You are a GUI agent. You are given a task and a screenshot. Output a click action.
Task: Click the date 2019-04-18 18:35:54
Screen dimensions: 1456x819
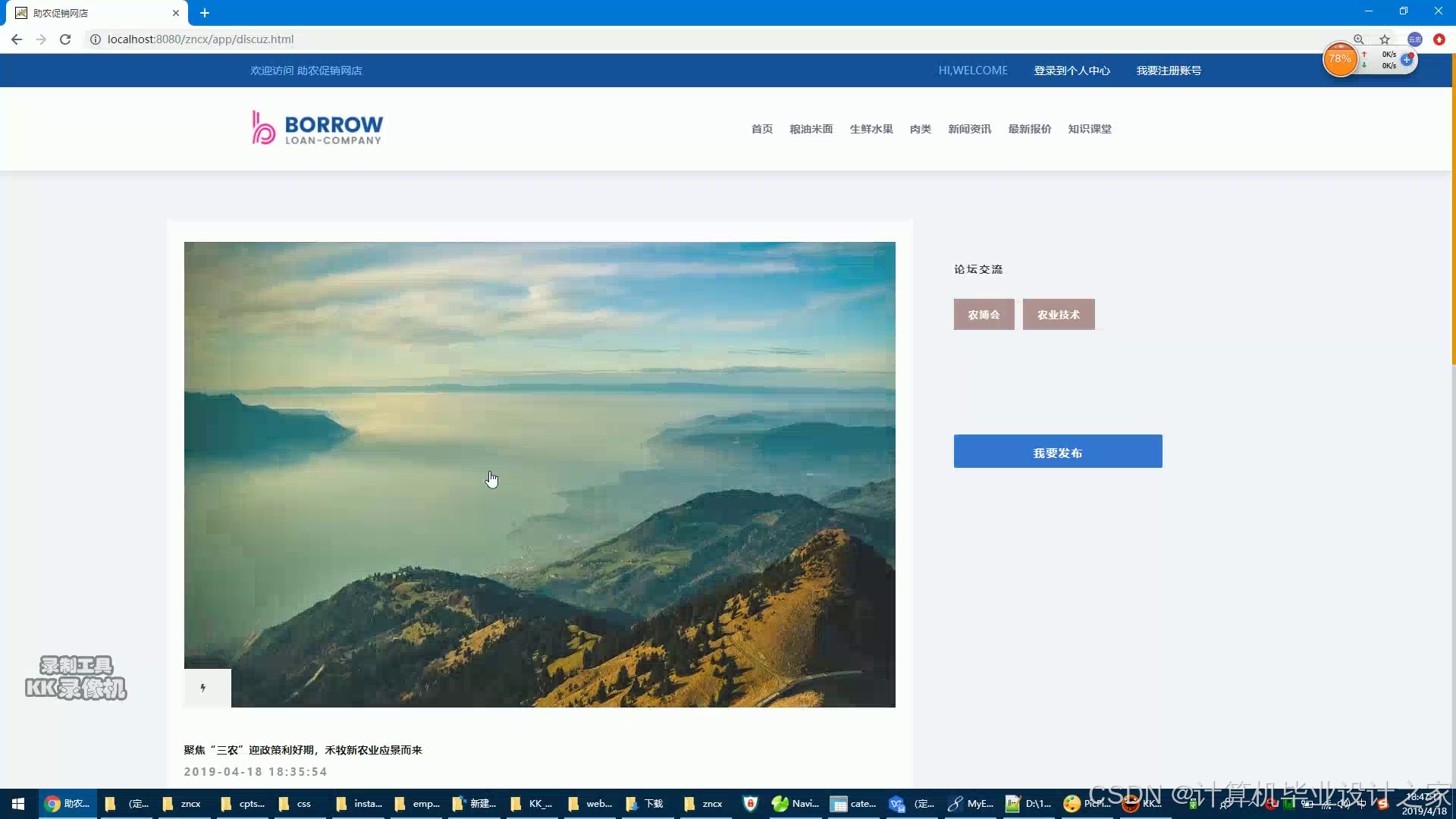click(x=256, y=771)
